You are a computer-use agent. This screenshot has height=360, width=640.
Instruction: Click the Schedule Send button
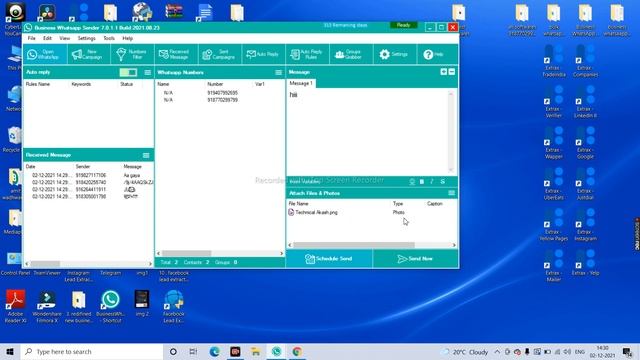coord(329,259)
